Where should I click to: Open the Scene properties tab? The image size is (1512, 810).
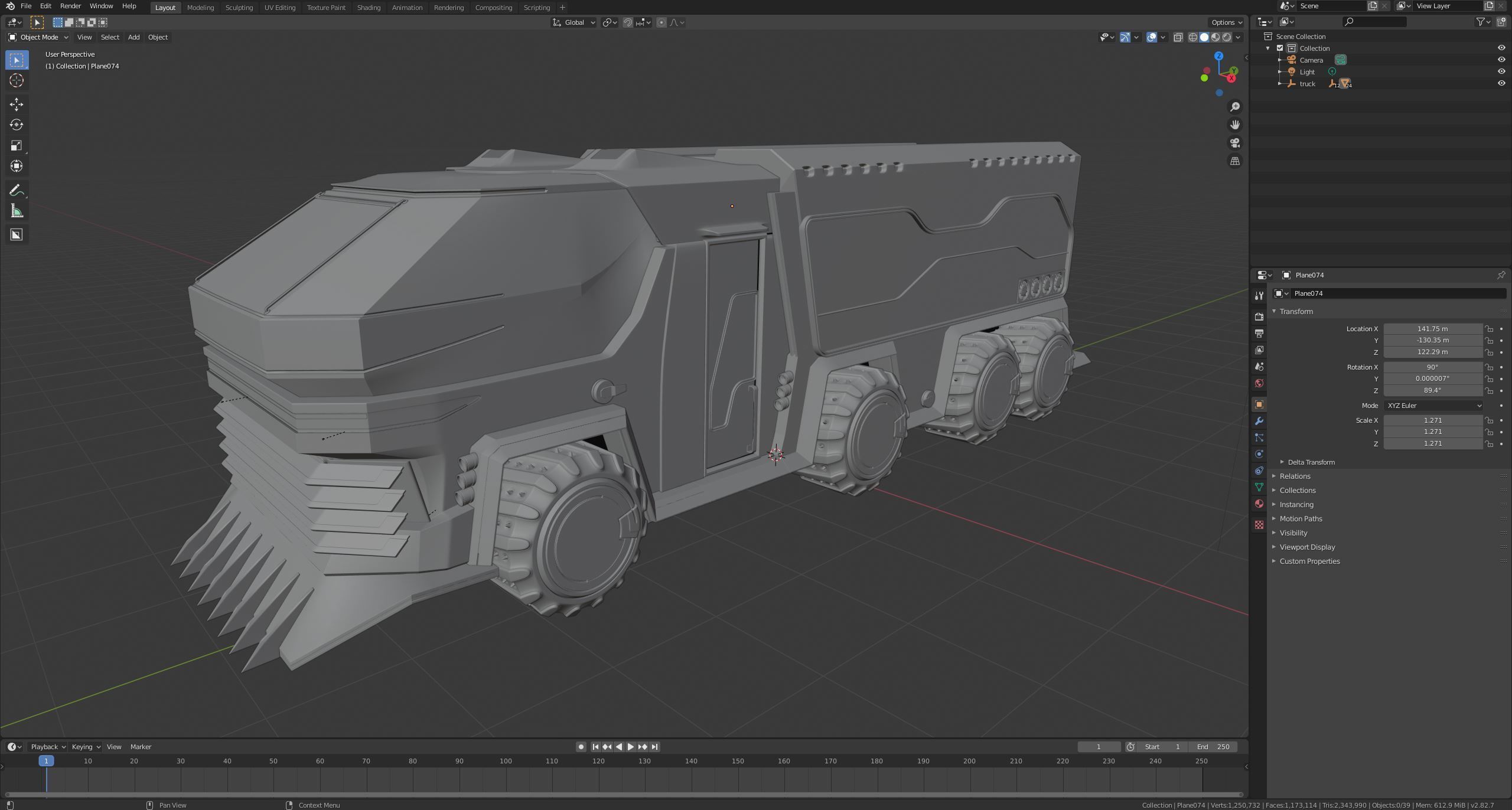point(1259,367)
